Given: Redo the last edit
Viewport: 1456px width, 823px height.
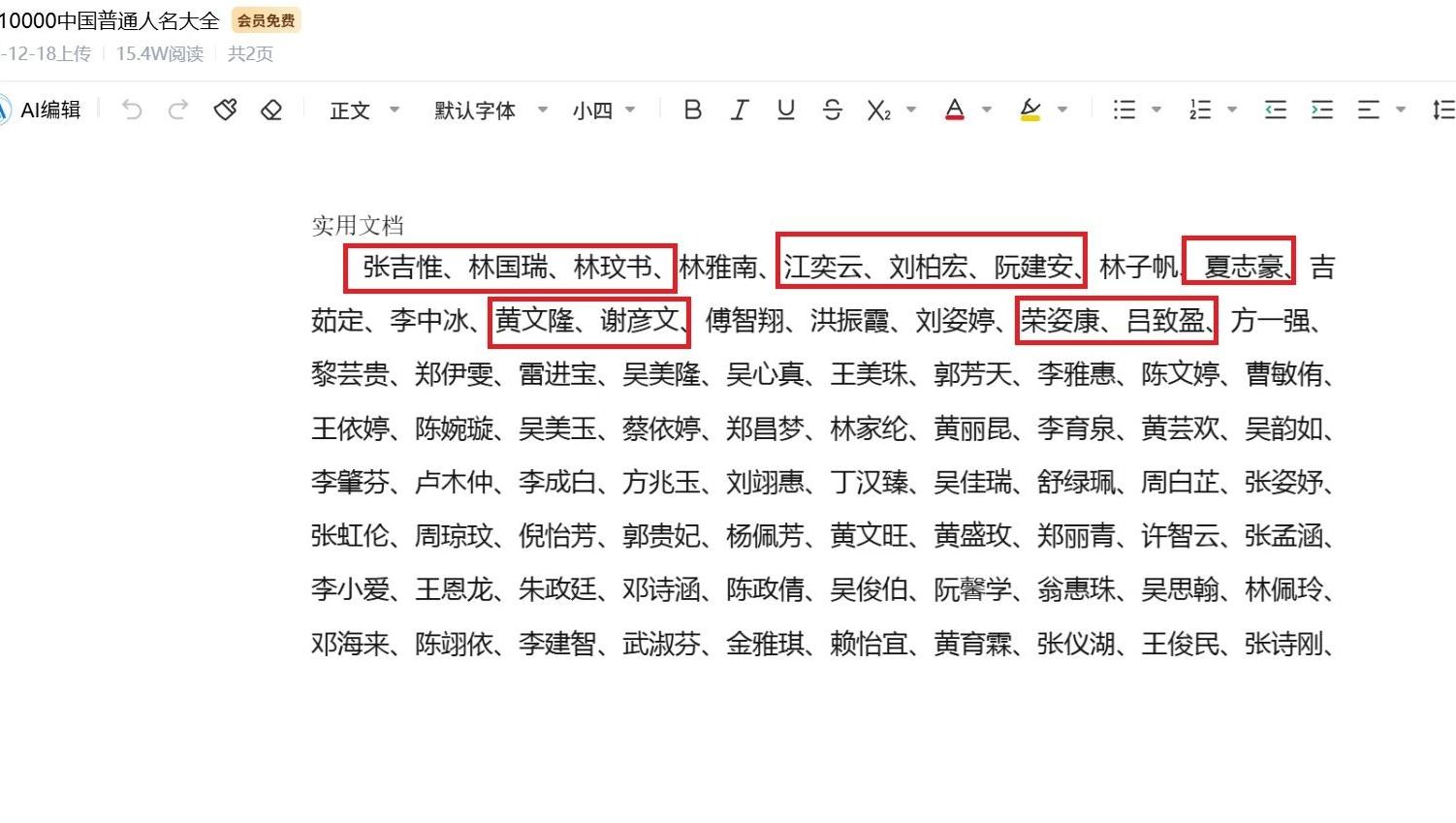Looking at the screenshot, I should click(177, 110).
